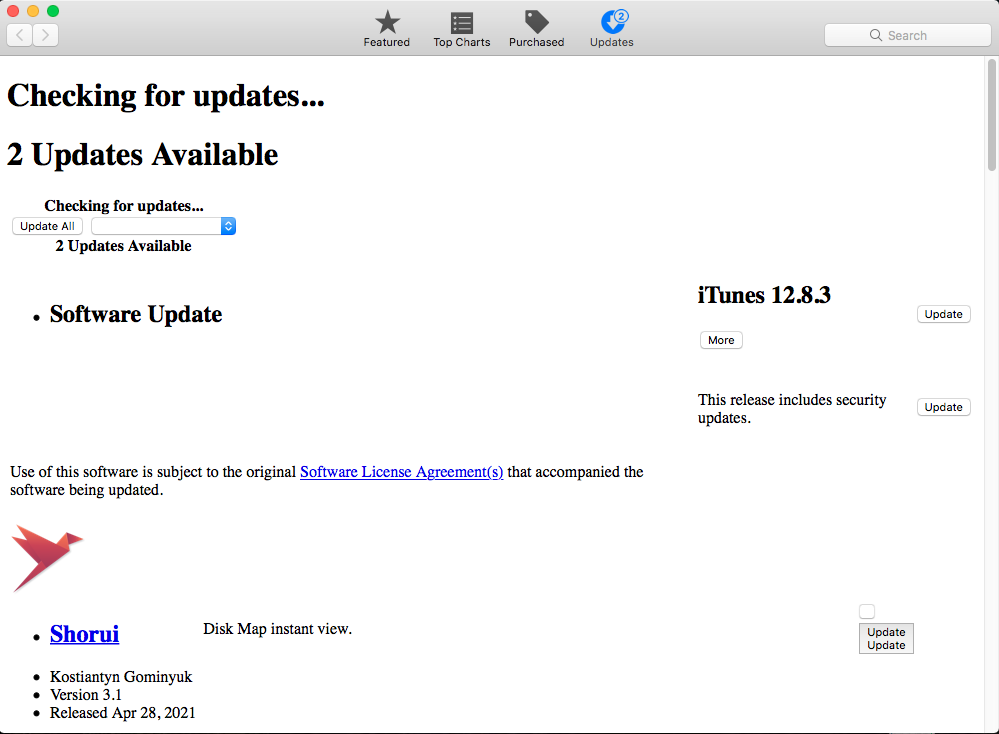Open the Top Charts list tab
This screenshot has width=999, height=734.
click(x=462, y=29)
